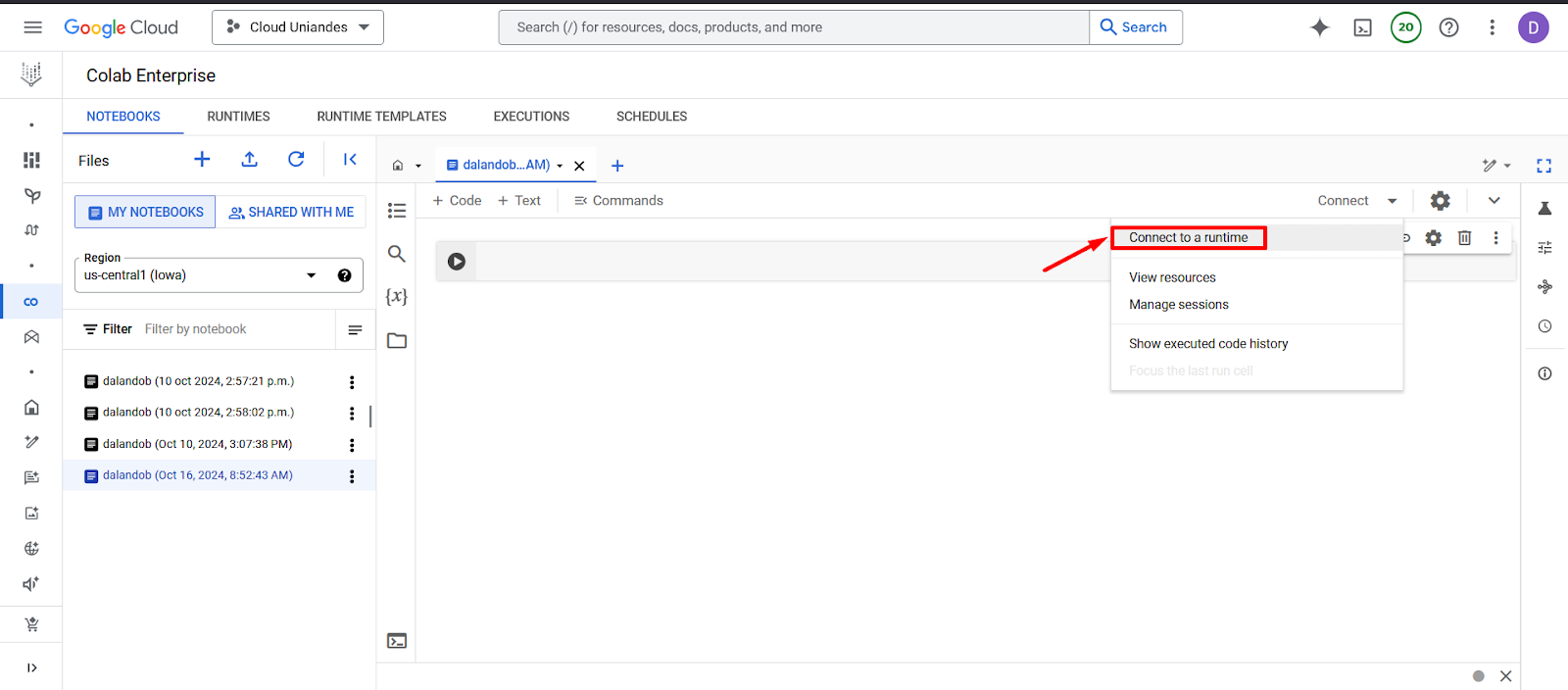This screenshot has width=1568, height=690.
Task: Open execution history clock icon
Action: pos(1545,326)
